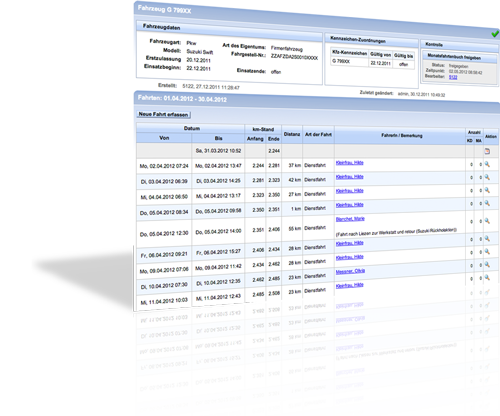Click magnifier icon for the 05.04.2012 08:34 trip
The height and width of the screenshot is (416, 500).
487,203
